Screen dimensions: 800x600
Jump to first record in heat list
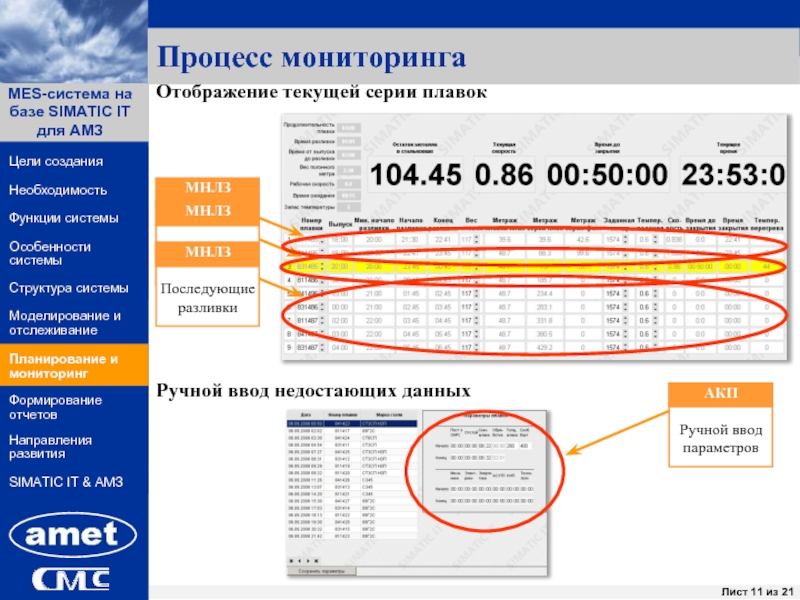[x=291, y=561]
